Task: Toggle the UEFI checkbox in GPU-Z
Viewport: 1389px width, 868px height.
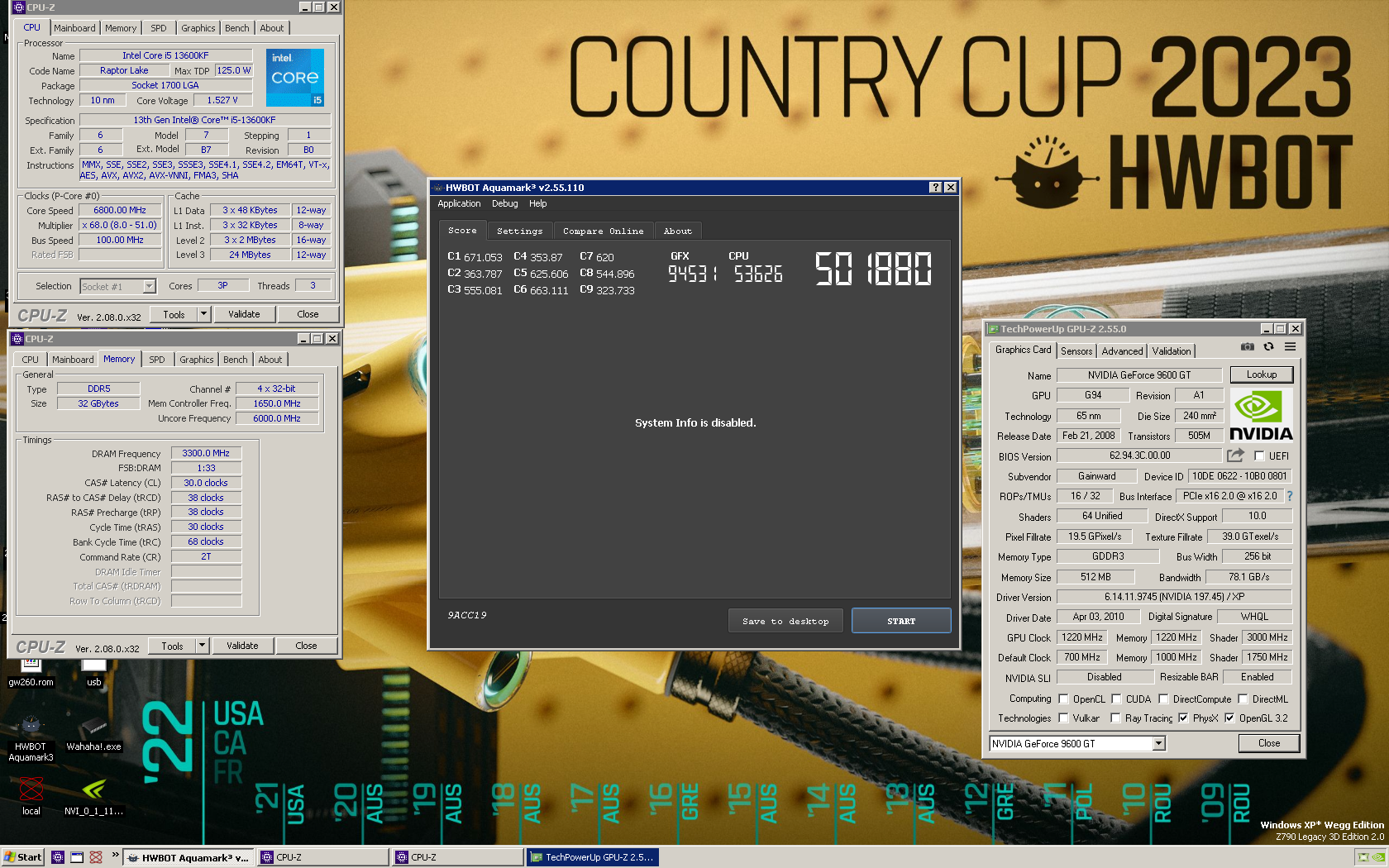Action: coord(1259,456)
